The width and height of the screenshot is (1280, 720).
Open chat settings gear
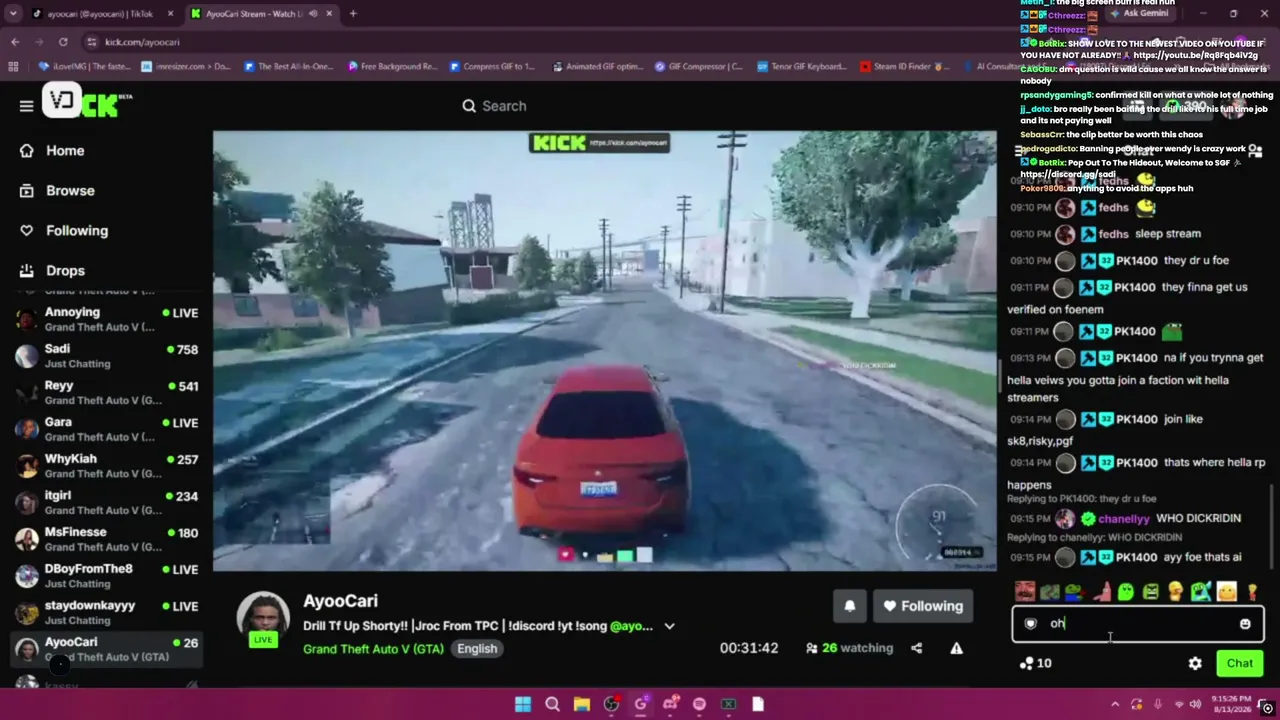click(1195, 663)
